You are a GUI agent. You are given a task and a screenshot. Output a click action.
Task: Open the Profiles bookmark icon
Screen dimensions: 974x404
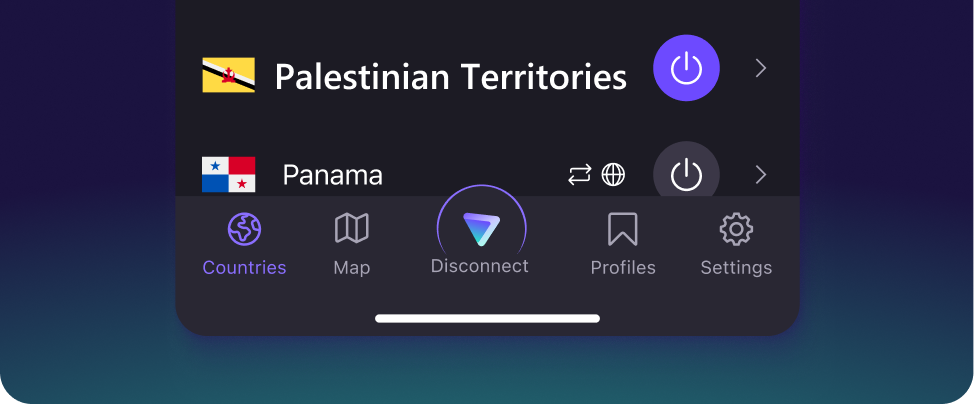[x=622, y=229]
